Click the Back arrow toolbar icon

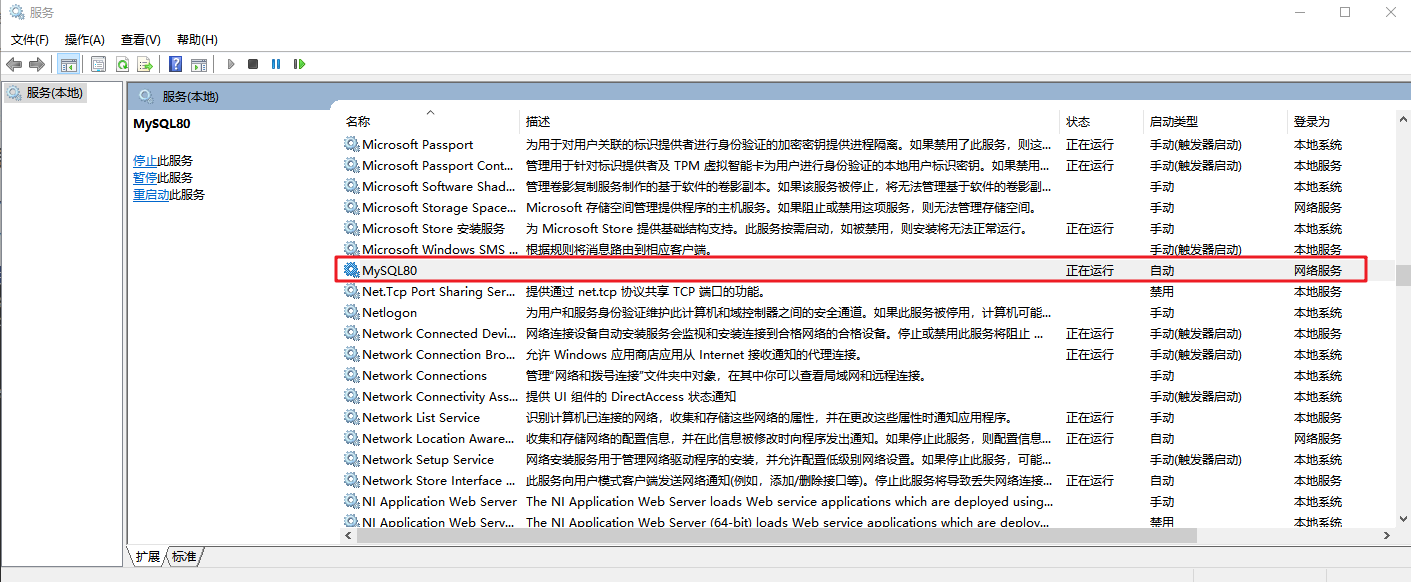click(14, 64)
